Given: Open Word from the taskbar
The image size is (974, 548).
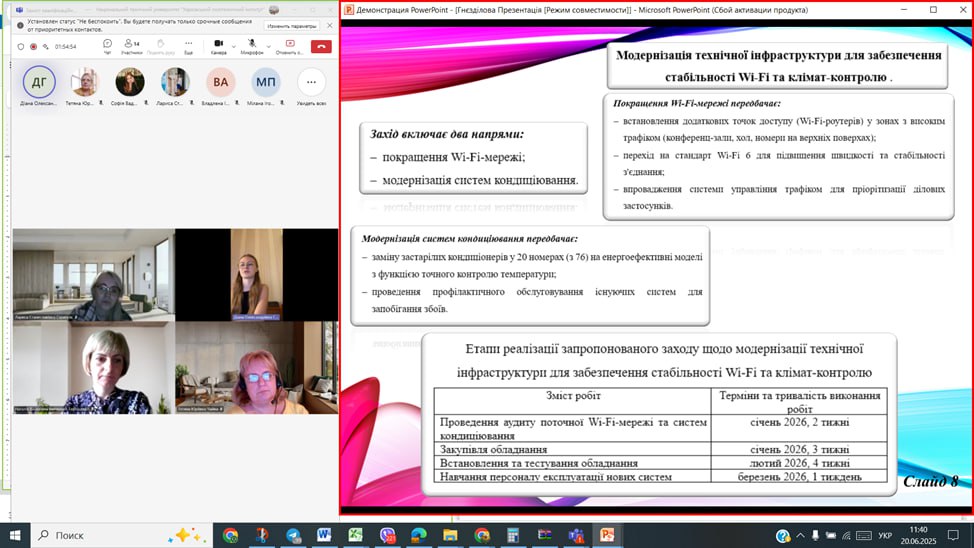Looking at the screenshot, I should [324, 536].
